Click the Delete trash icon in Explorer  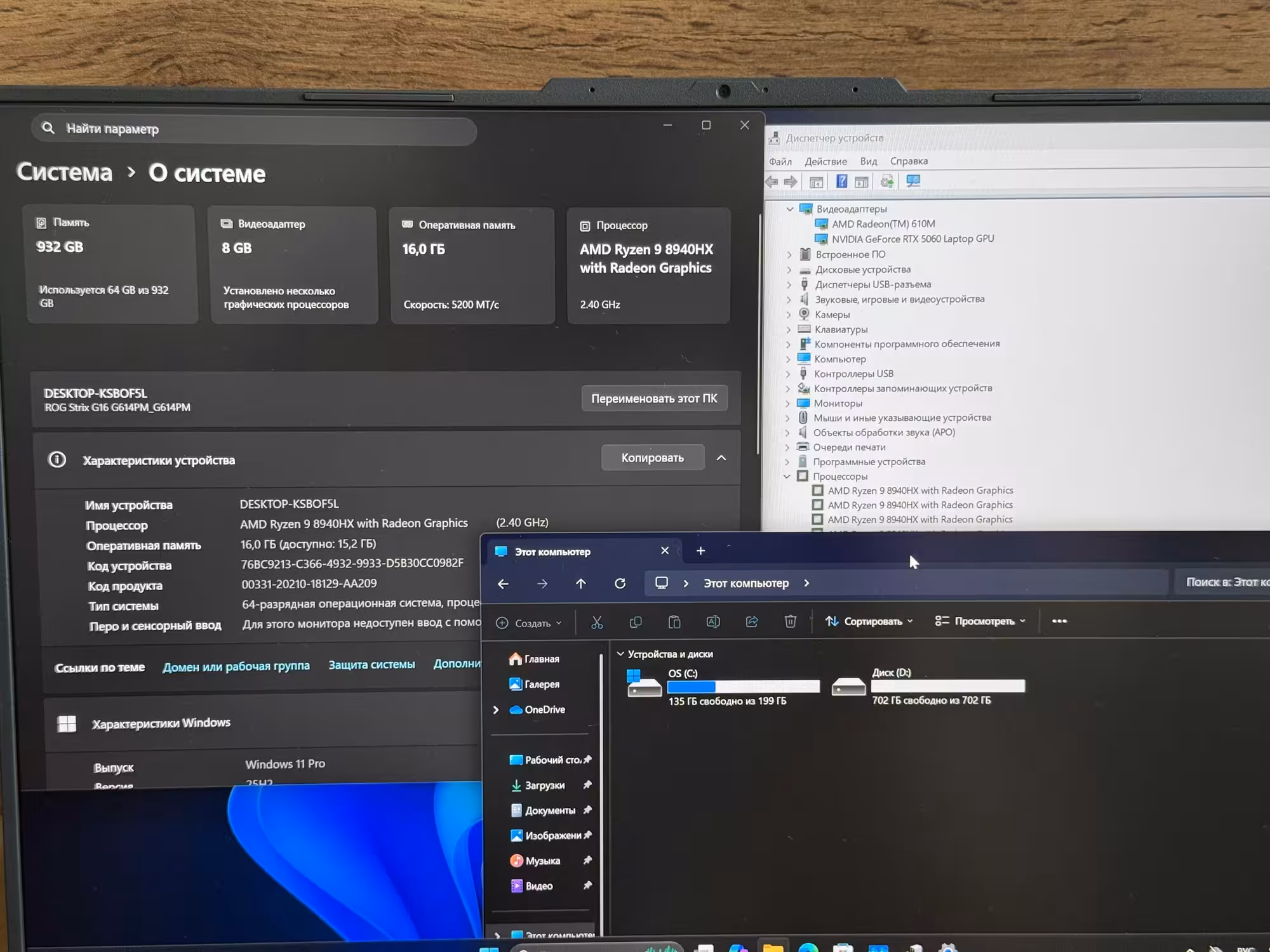click(791, 621)
